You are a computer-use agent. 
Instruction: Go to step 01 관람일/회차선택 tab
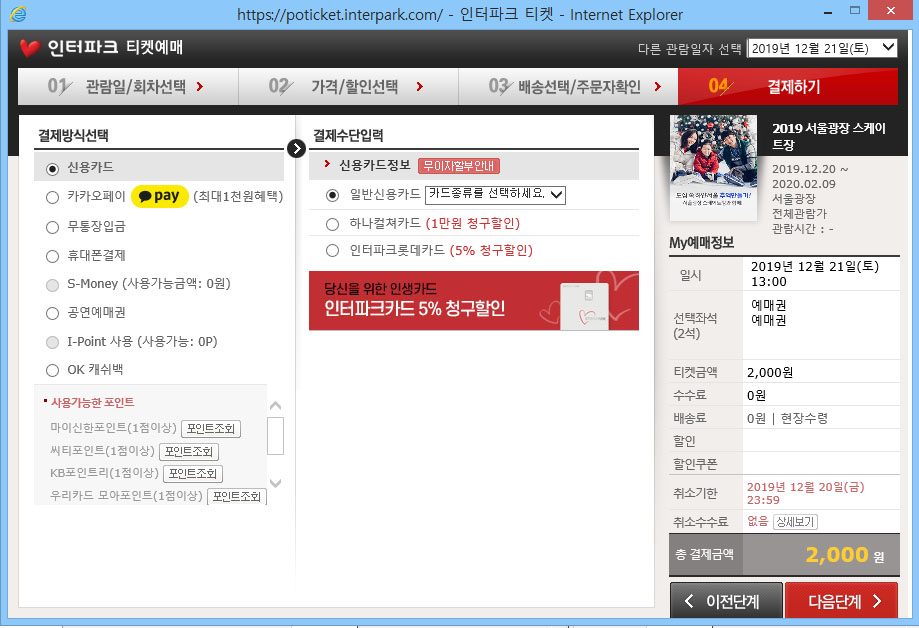(128, 87)
